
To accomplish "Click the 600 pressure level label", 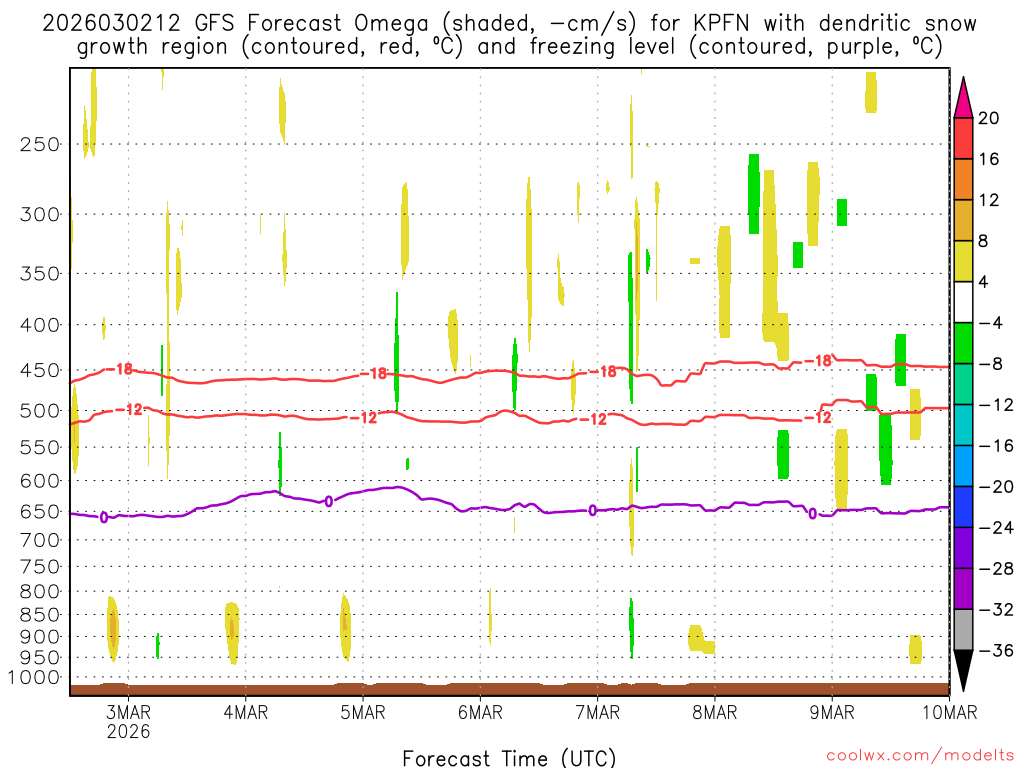I will [40, 481].
